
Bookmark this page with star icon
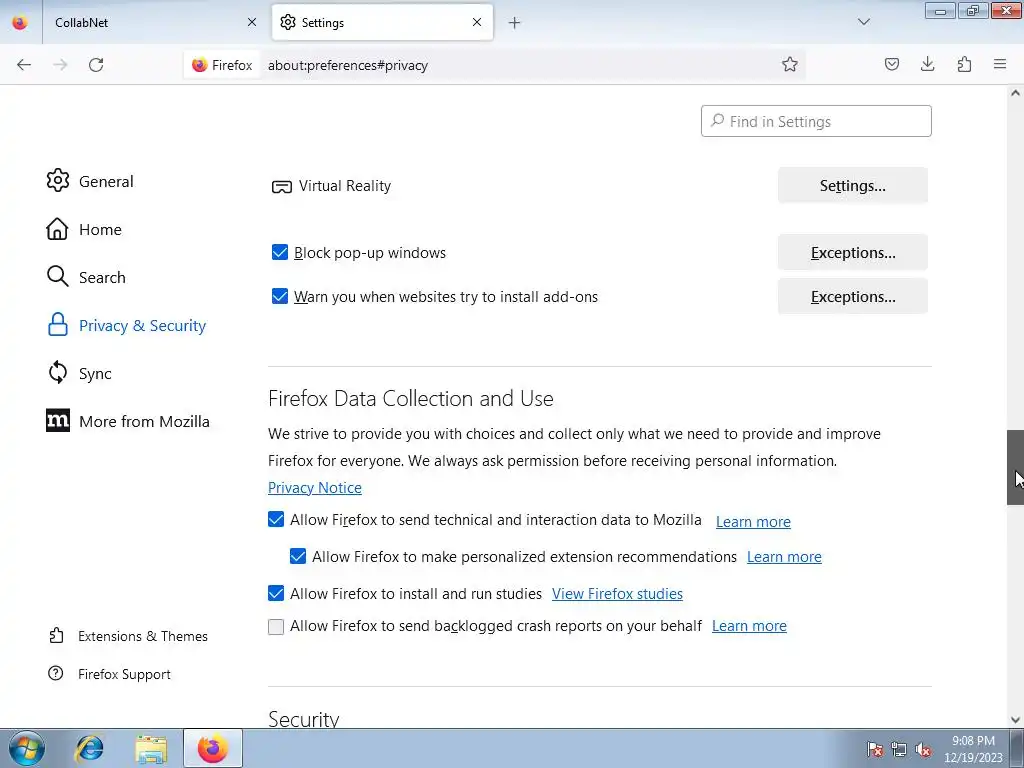coord(790,64)
